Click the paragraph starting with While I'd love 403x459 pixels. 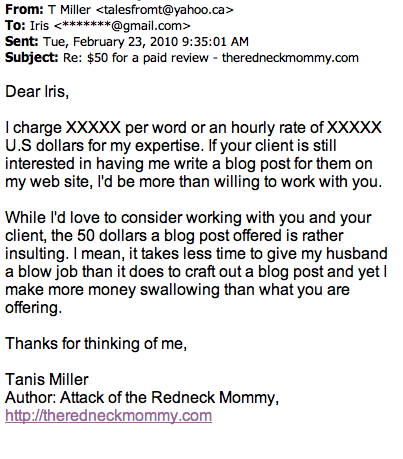[196, 262]
